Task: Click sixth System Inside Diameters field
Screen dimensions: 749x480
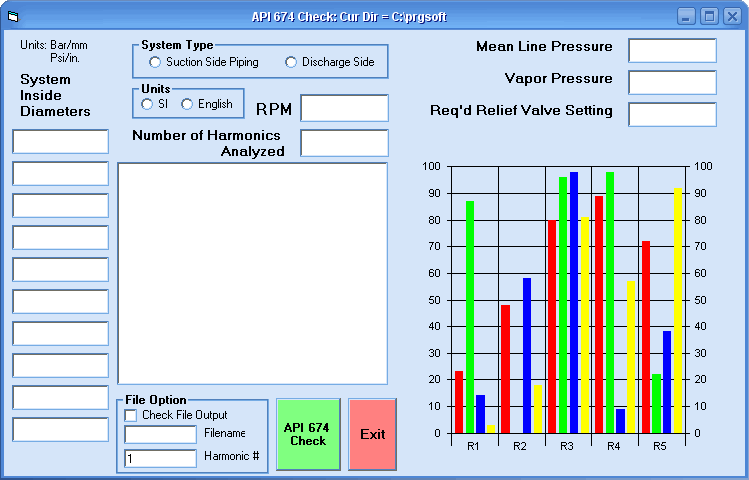Action: click(x=61, y=301)
